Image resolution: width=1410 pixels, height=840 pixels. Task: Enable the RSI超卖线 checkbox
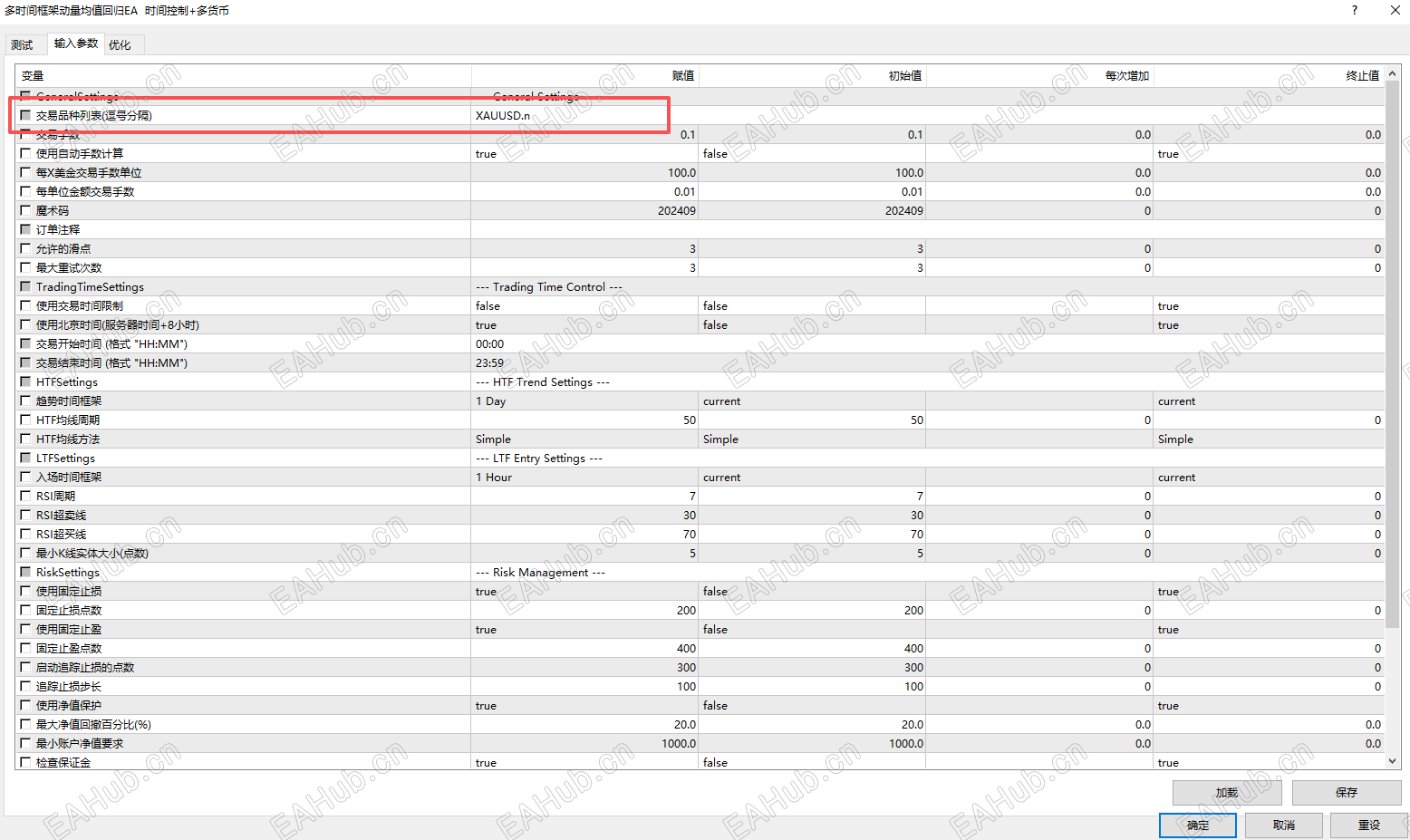(25, 515)
